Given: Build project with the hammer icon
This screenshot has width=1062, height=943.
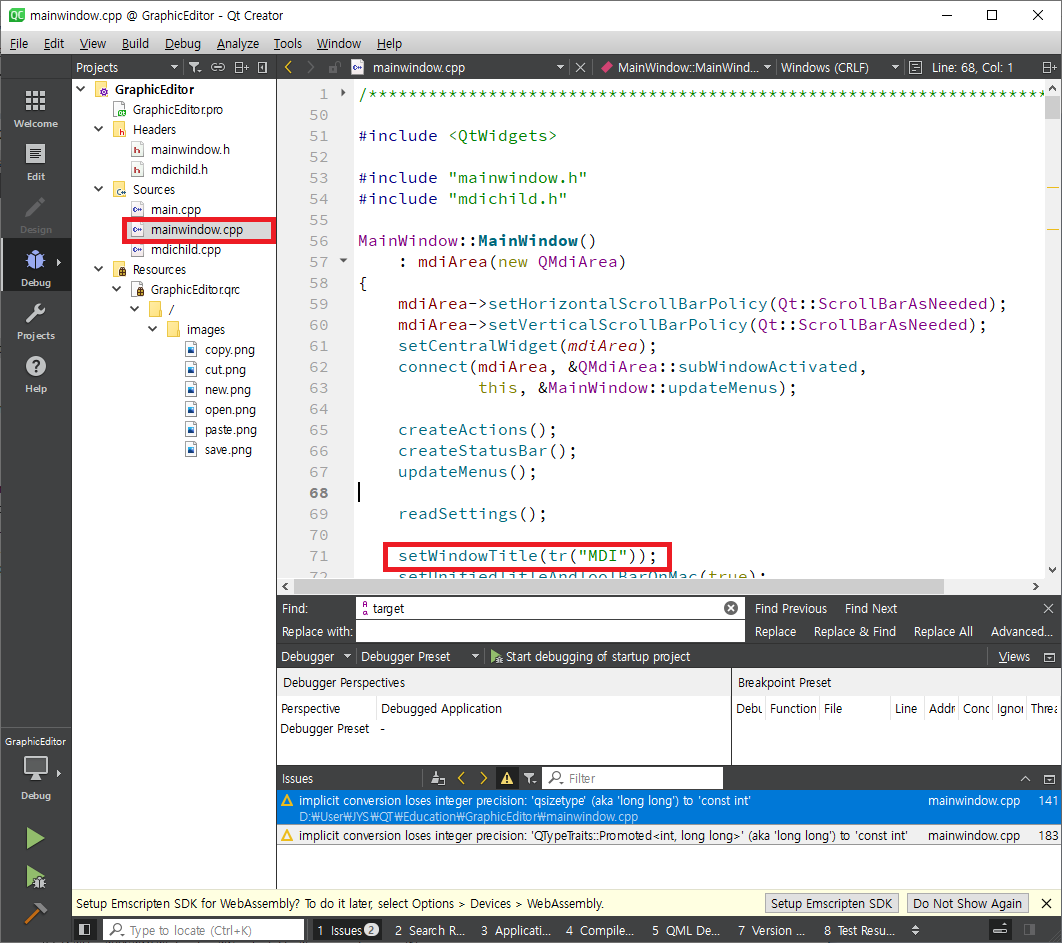Looking at the screenshot, I should pos(35,913).
